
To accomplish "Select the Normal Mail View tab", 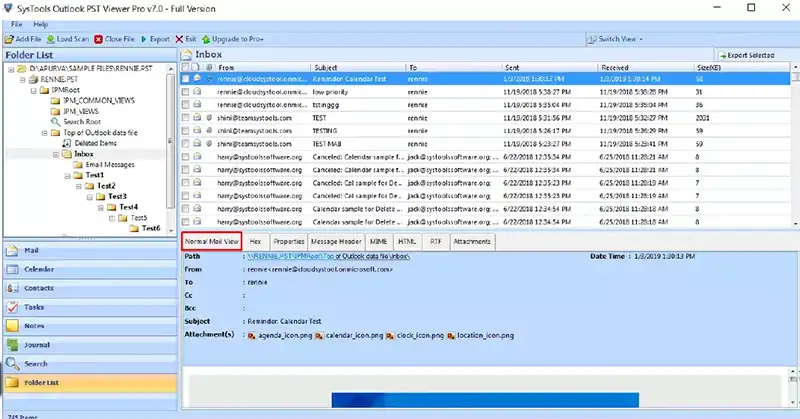I will [x=212, y=241].
